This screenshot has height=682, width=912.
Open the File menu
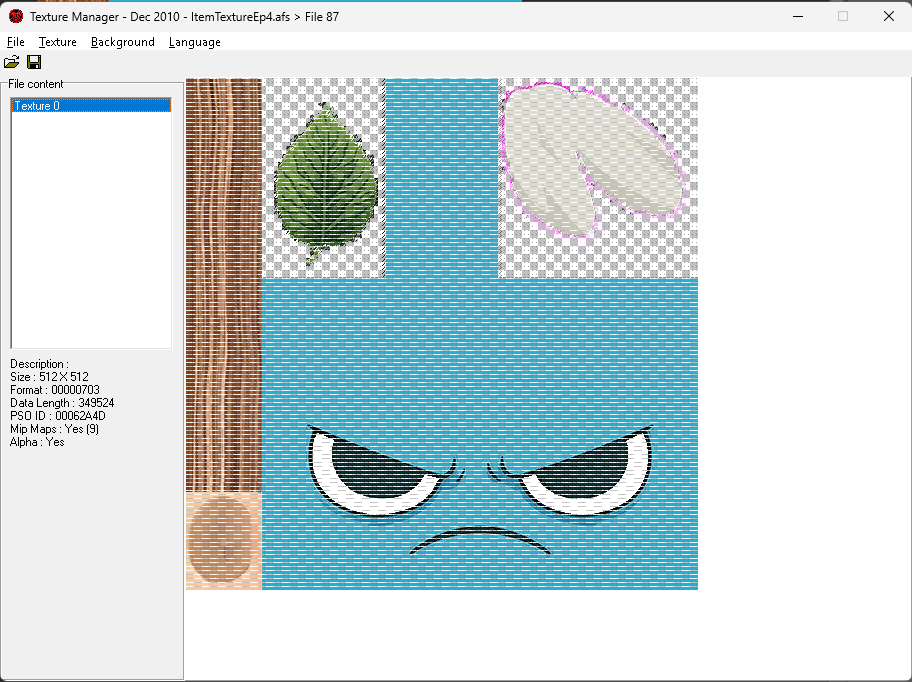tap(16, 42)
